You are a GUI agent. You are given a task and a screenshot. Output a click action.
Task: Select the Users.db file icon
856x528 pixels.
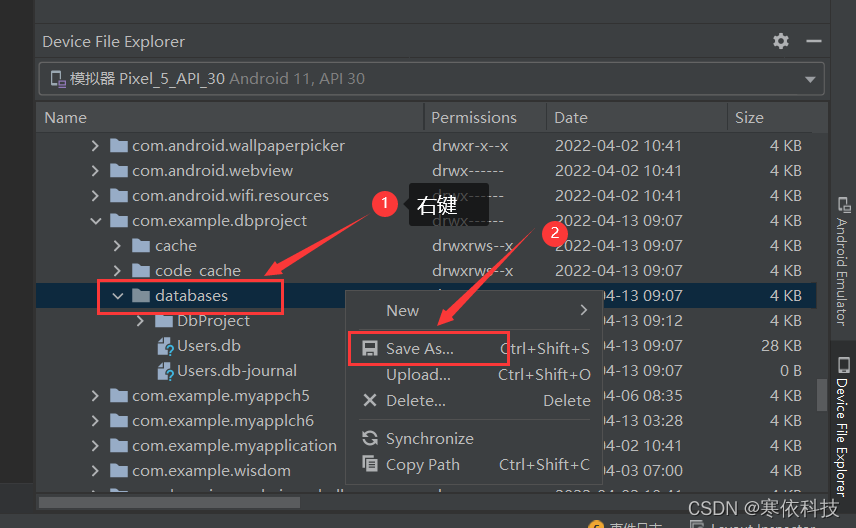[165, 346]
